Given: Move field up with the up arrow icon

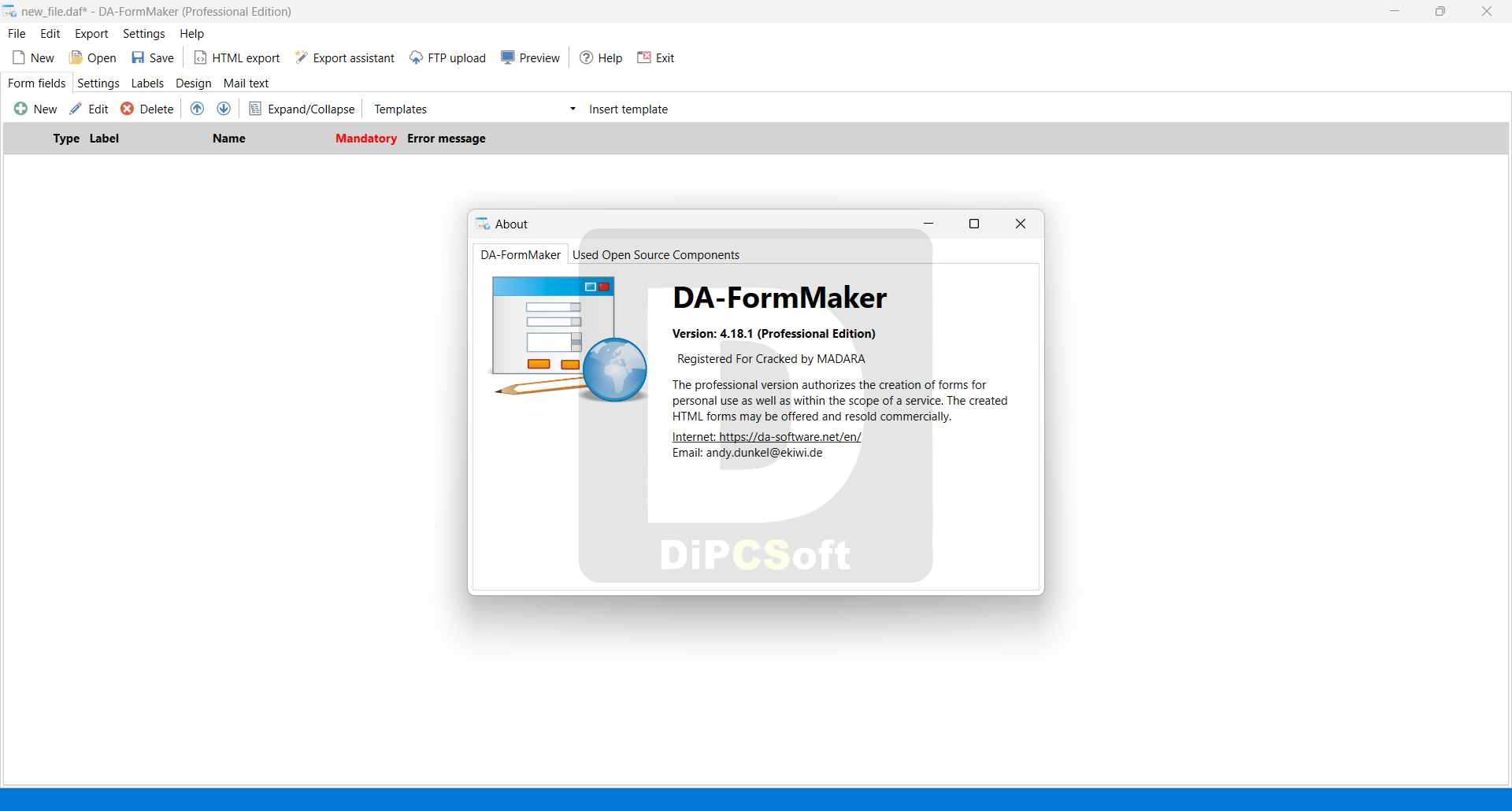Looking at the screenshot, I should 198,109.
